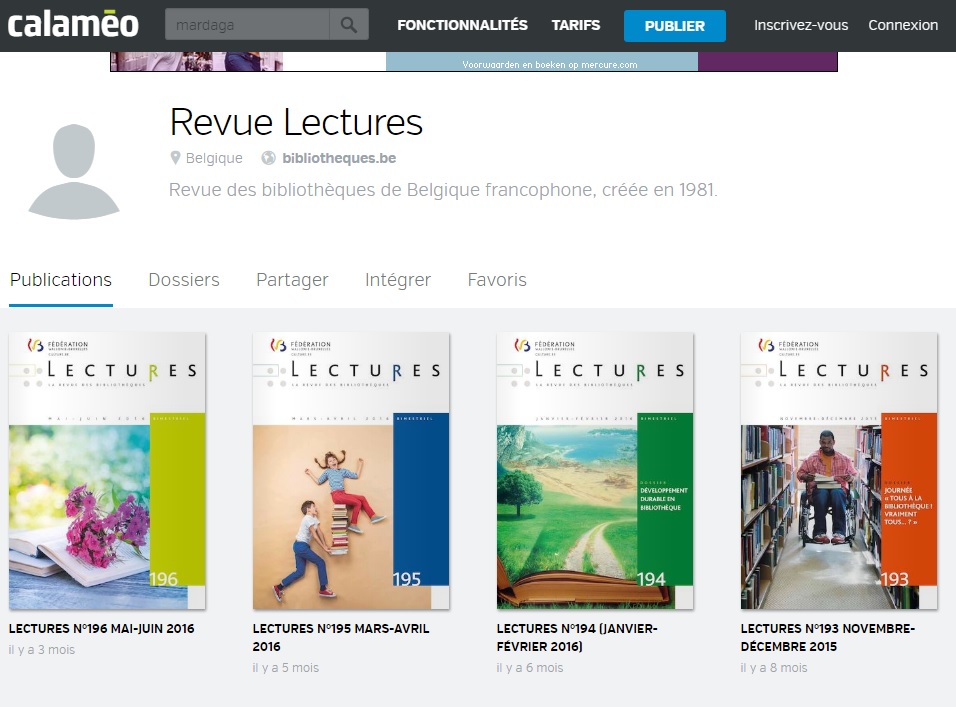The image size is (956, 707).
Task: Click the globe icon beside bibliotheques.be
Action: coord(268,158)
